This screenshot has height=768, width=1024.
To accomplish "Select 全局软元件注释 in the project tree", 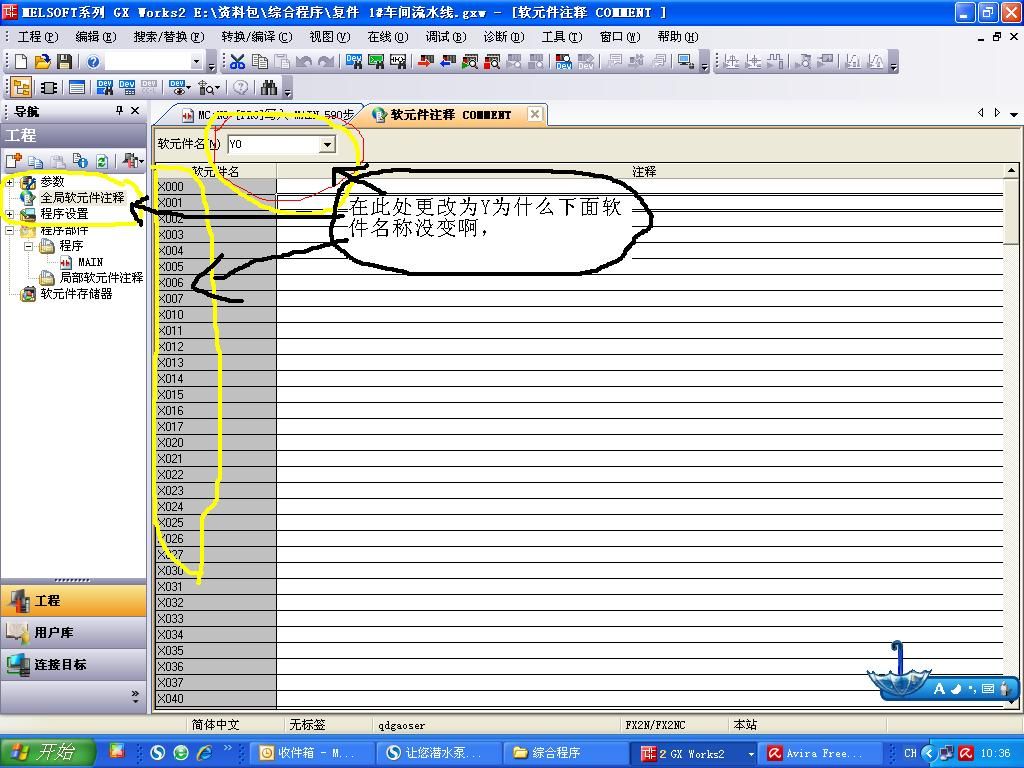I will pyautogui.click(x=82, y=198).
